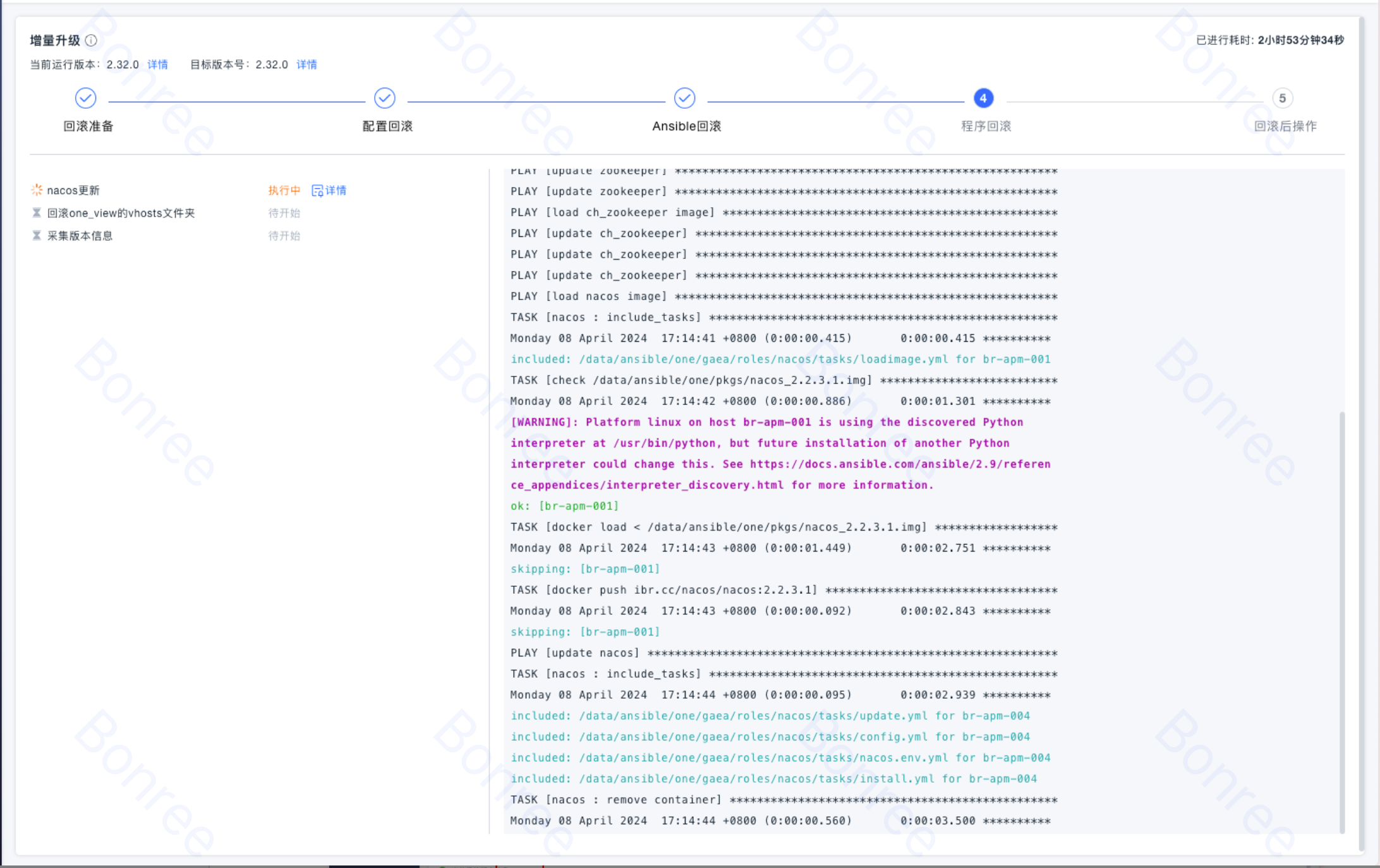Image resolution: width=1380 pixels, height=868 pixels.
Task: Click the 回滚准备 completed step checkmark
Action: pyautogui.click(x=85, y=98)
